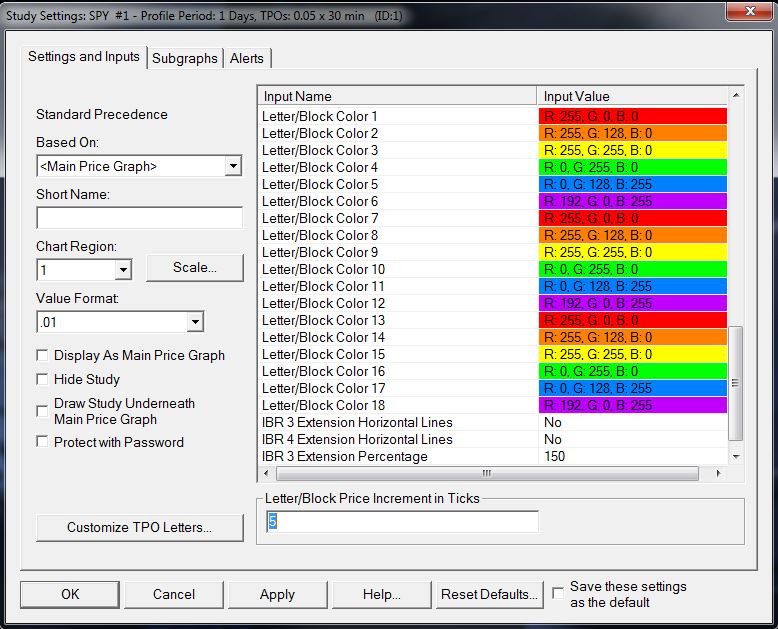This screenshot has height=629, width=778.
Task: Switch to the Subgraphs tab
Action: click(185, 58)
